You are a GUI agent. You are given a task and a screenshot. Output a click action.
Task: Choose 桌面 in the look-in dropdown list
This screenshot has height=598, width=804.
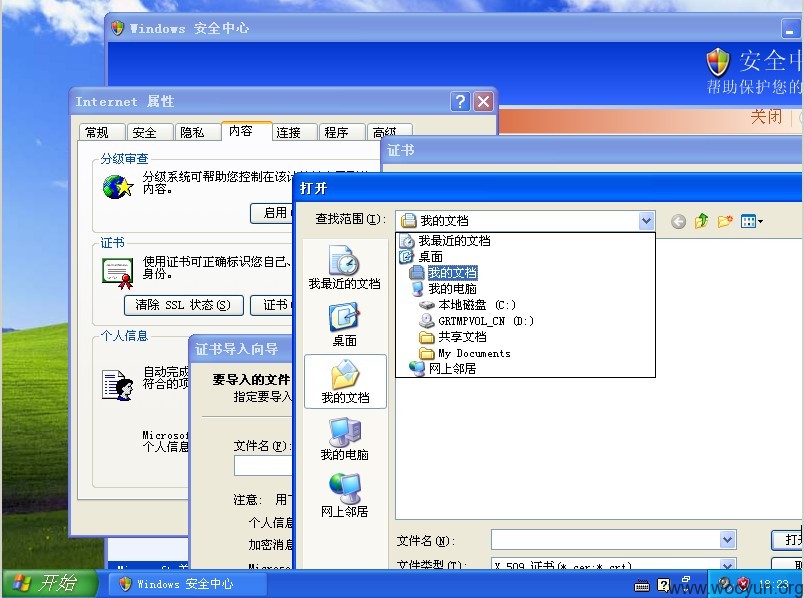421,256
